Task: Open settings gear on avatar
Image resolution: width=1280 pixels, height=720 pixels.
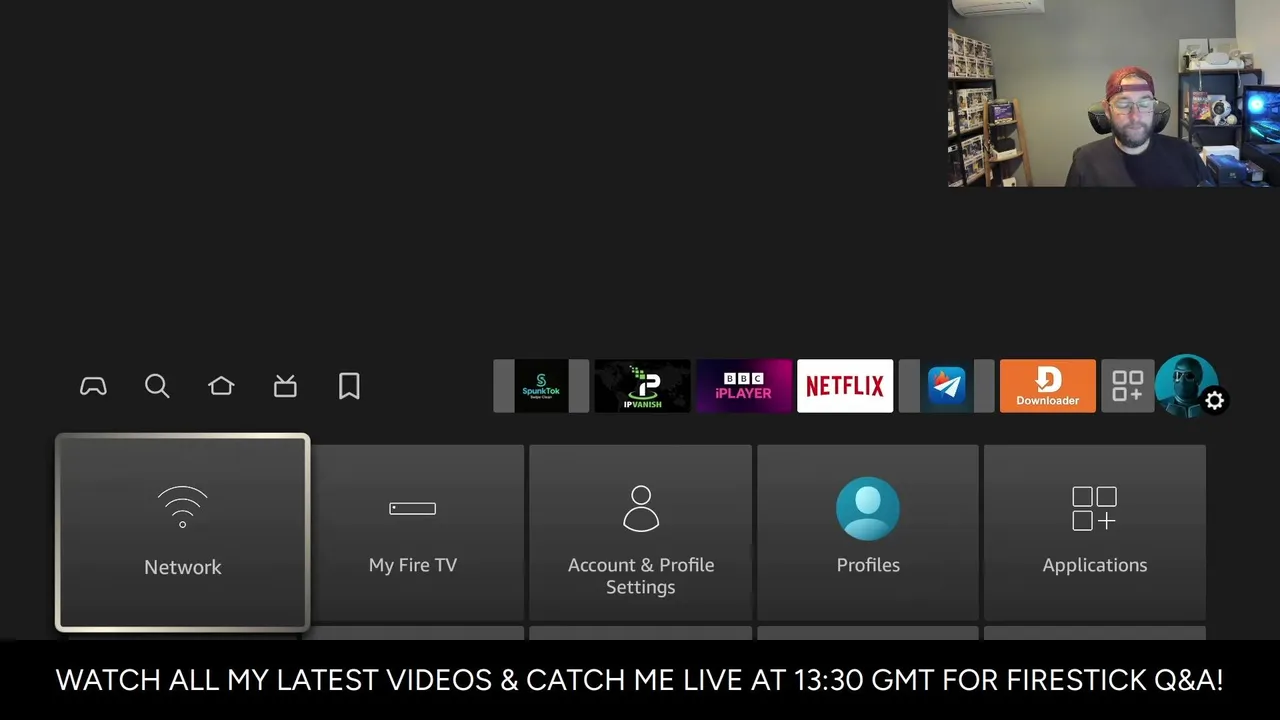Action: tap(1214, 401)
